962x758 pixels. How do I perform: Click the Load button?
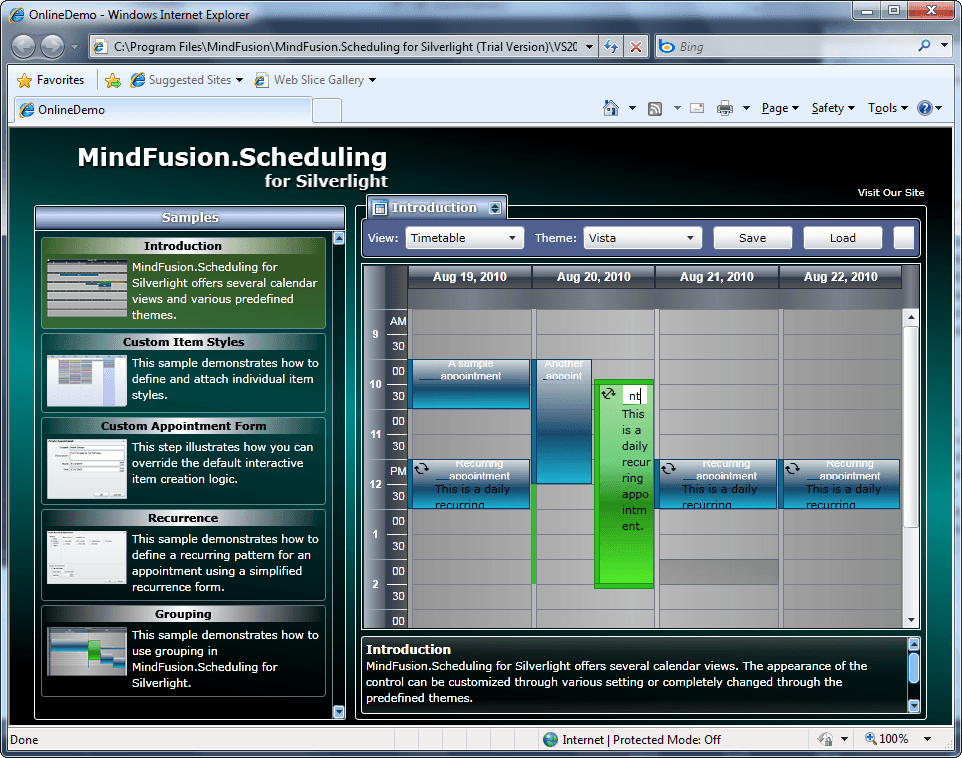843,238
